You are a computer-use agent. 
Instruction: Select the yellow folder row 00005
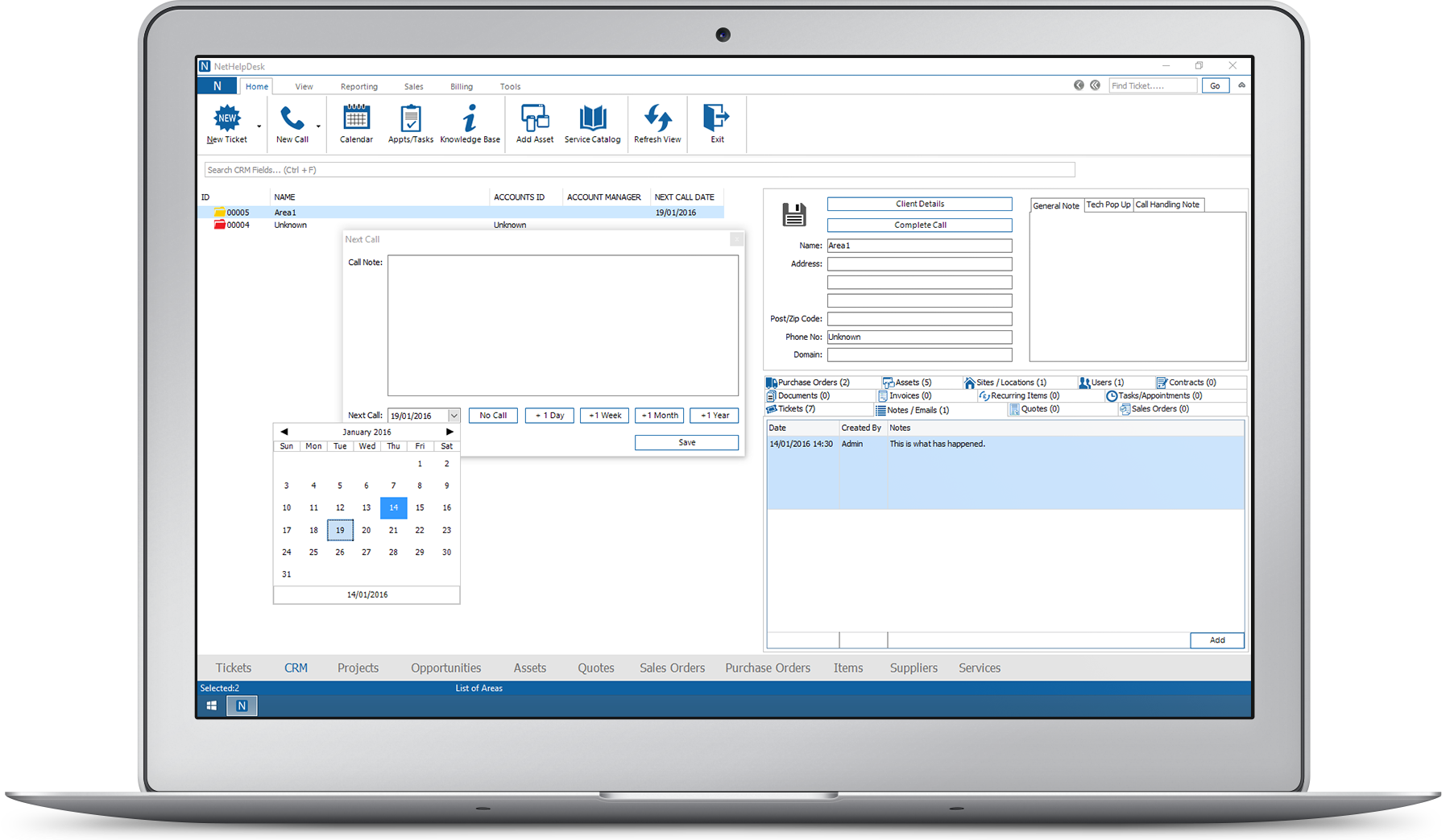(x=461, y=213)
